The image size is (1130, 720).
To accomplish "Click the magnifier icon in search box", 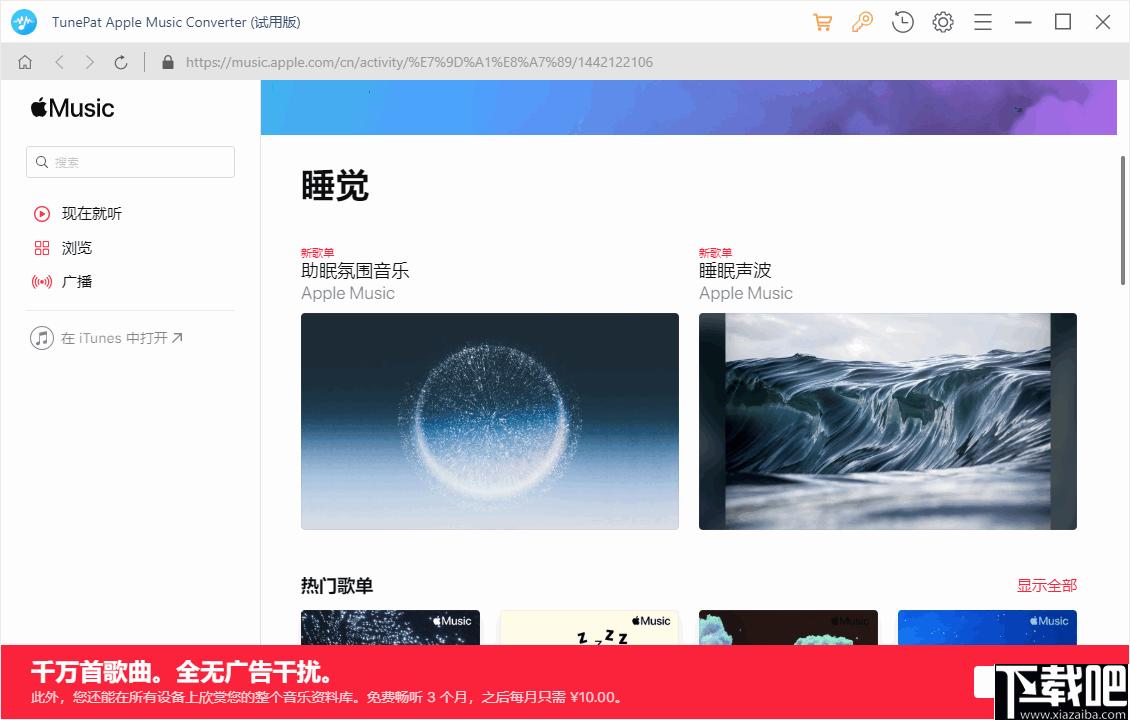I will pos(42,162).
